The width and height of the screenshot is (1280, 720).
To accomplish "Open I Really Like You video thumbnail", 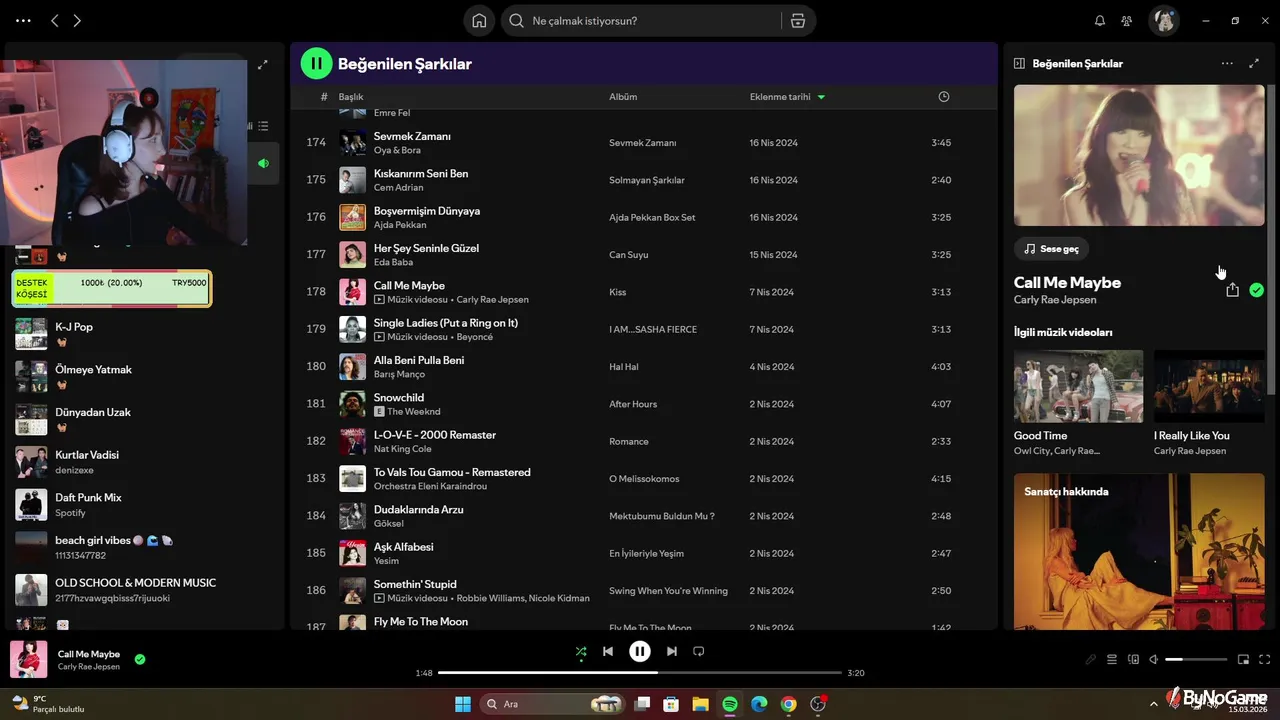I will [x=1209, y=386].
